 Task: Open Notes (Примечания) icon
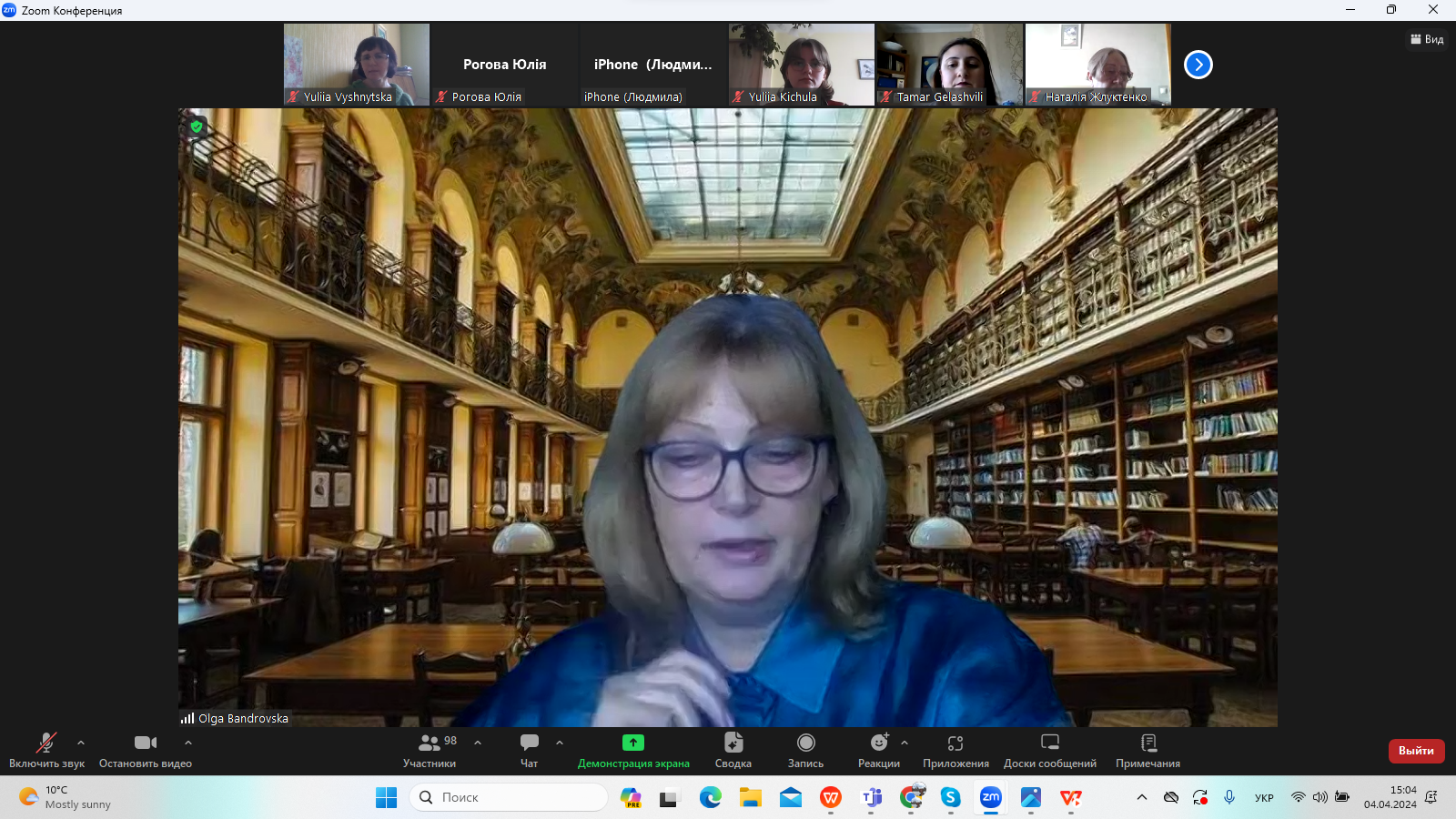click(x=1148, y=743)
